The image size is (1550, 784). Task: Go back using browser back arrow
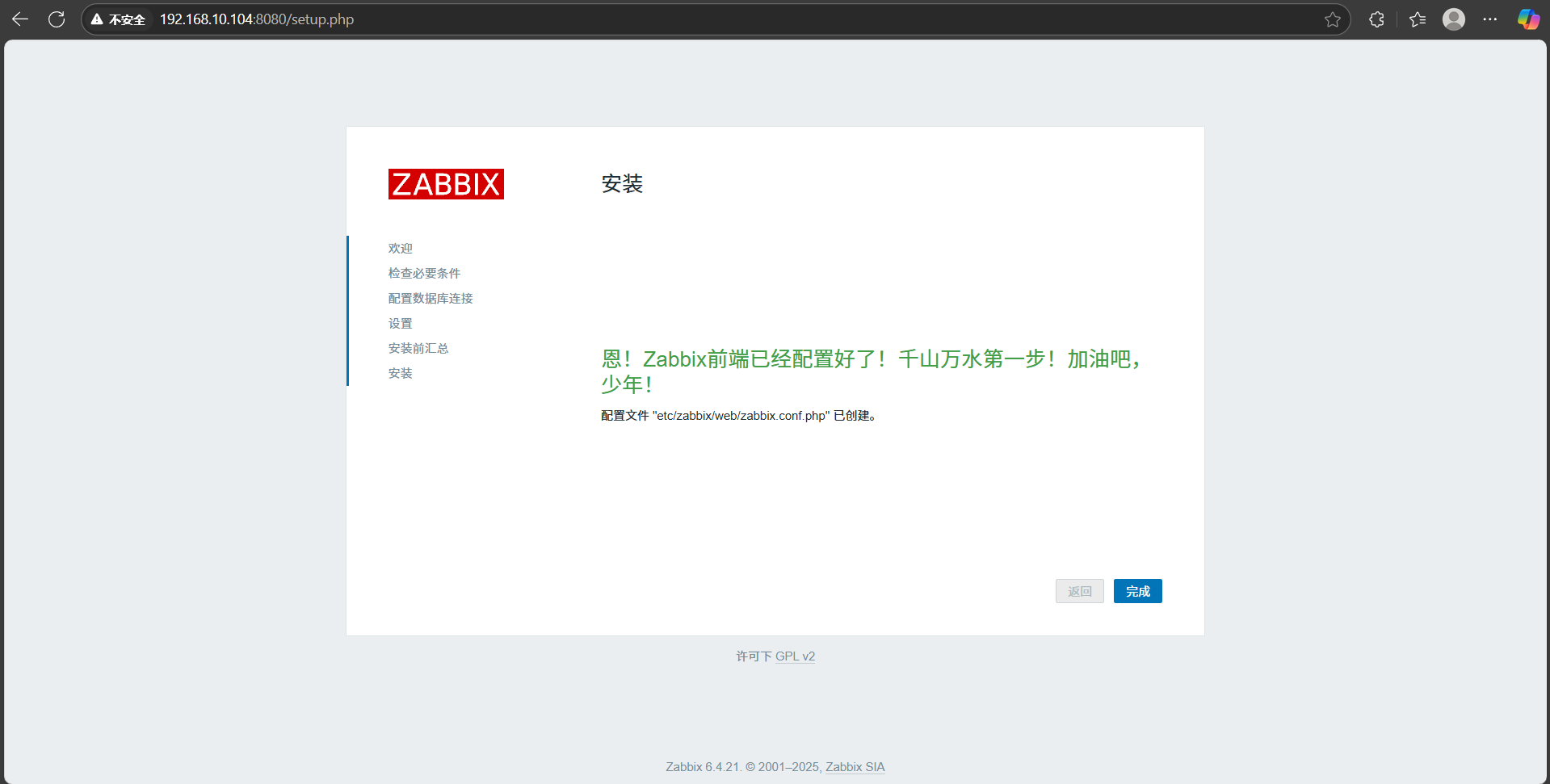20,19
